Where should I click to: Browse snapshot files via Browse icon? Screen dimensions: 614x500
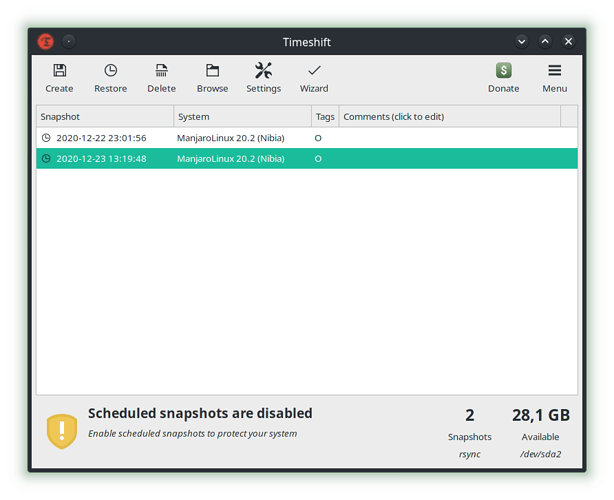213,71
